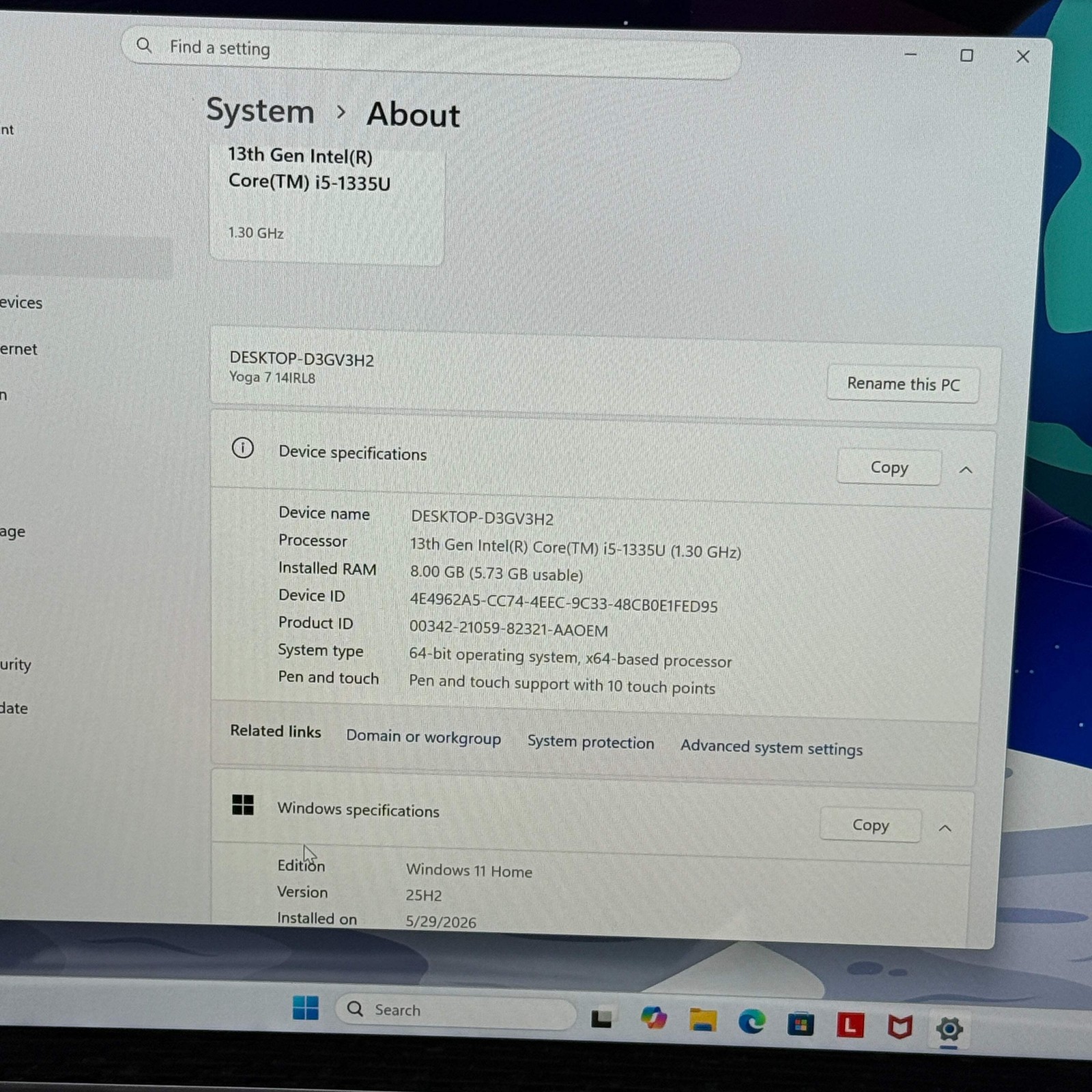Click the Windows specifications header label
Viewport: 1092px width, 1092px height.
click(358, 810)
